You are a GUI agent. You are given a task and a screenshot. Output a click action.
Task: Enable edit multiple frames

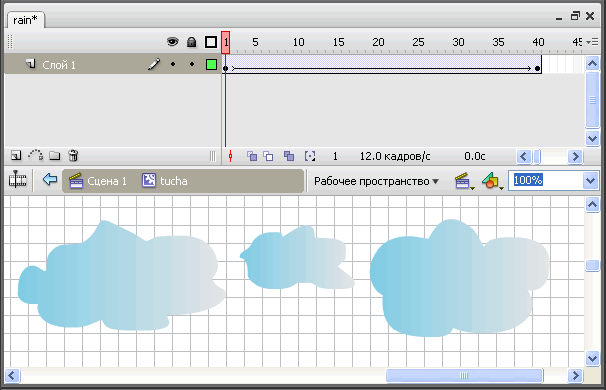[289, 156]
